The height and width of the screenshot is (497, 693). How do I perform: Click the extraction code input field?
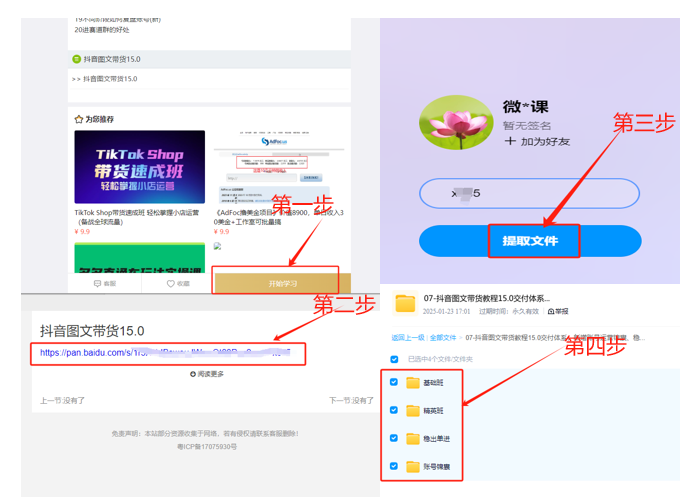[x=529, y=193]
